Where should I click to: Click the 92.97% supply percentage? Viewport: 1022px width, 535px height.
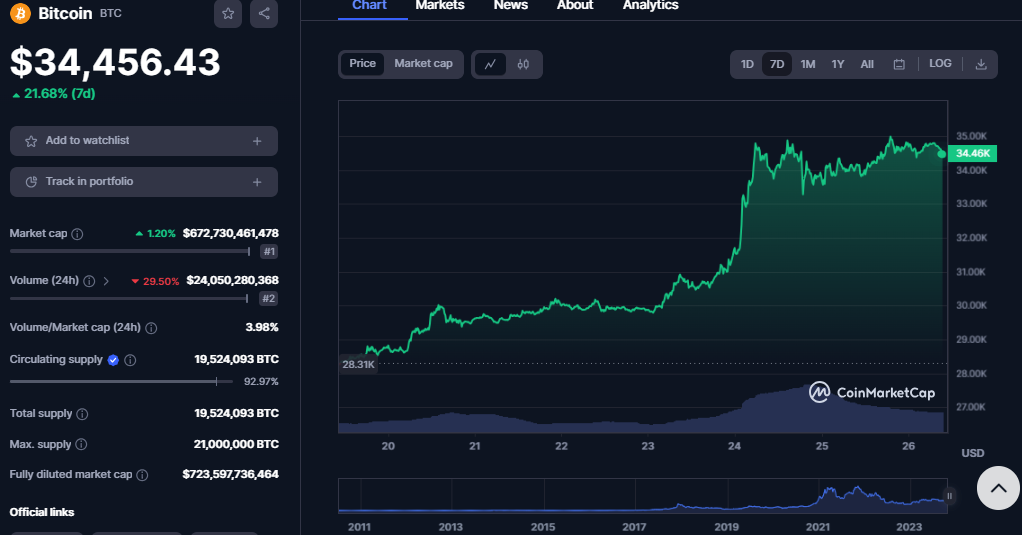[x=261, y=382]
